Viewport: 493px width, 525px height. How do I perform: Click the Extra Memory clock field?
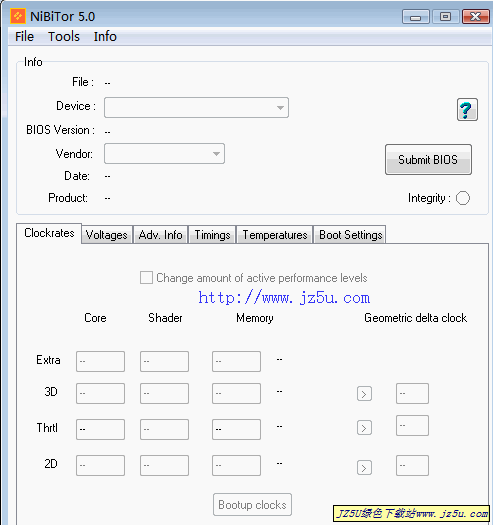click(236, 361)
